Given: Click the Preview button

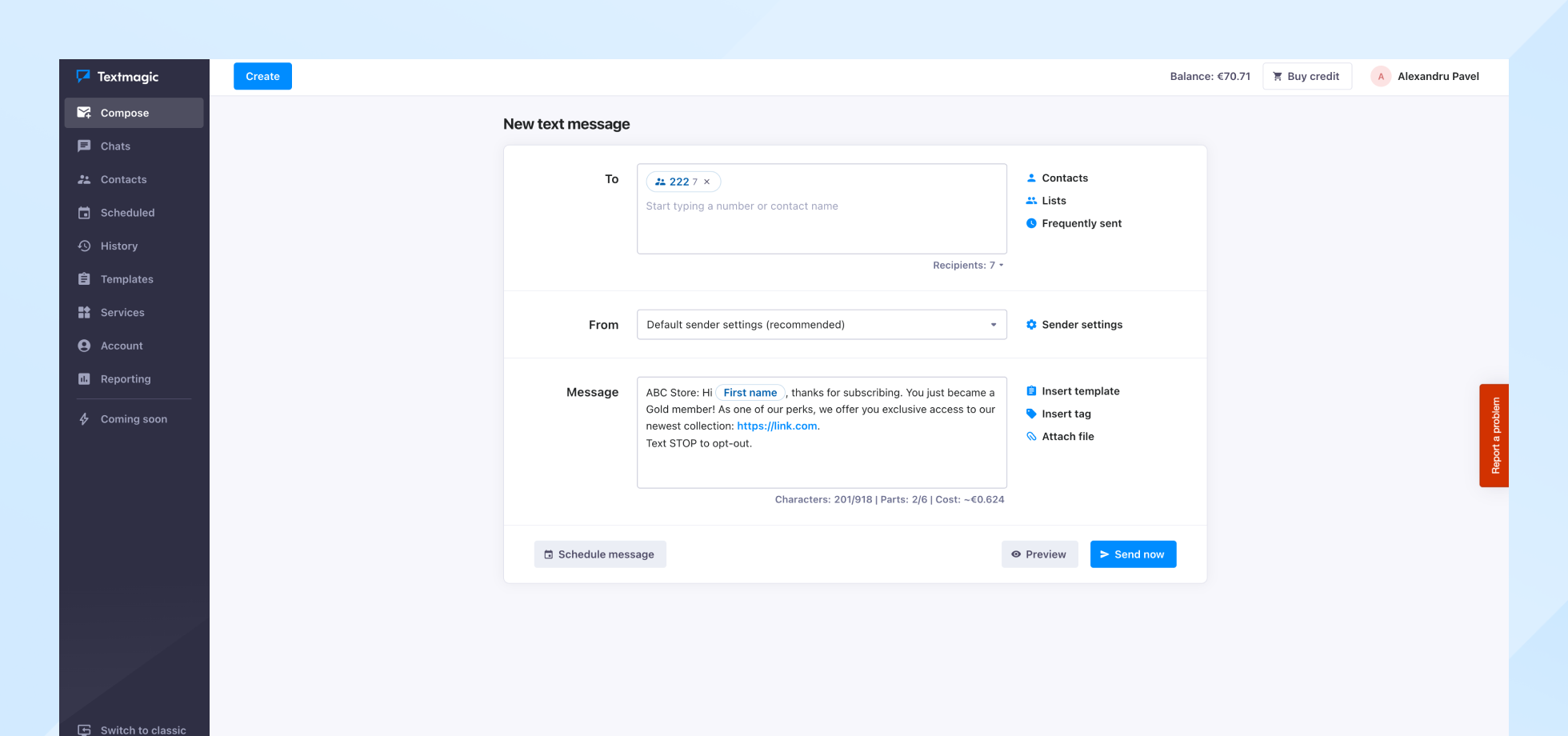Looking at the screenshot, I should click(x=1039, y=554).
